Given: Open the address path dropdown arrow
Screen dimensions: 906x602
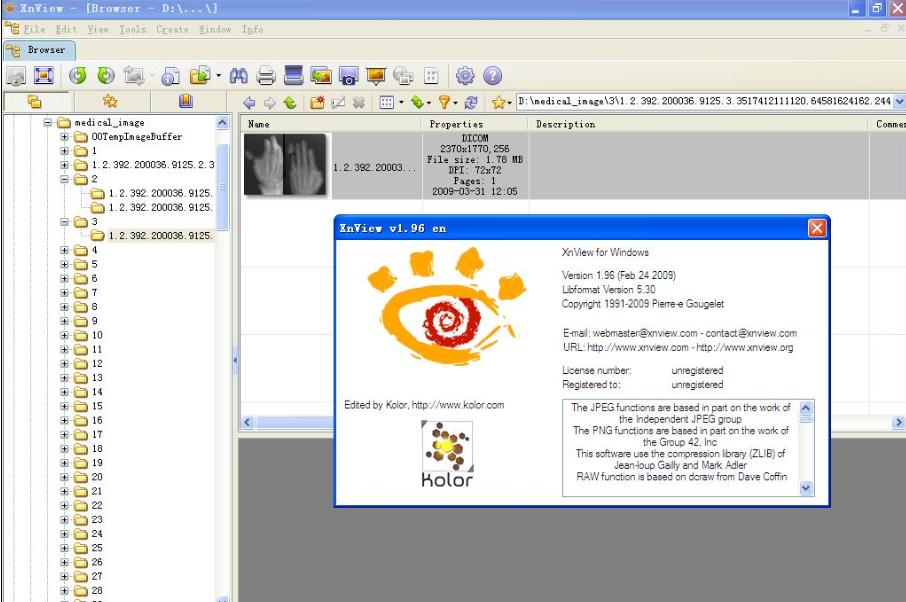Looking at the screenshot, I should click(900, 102).
